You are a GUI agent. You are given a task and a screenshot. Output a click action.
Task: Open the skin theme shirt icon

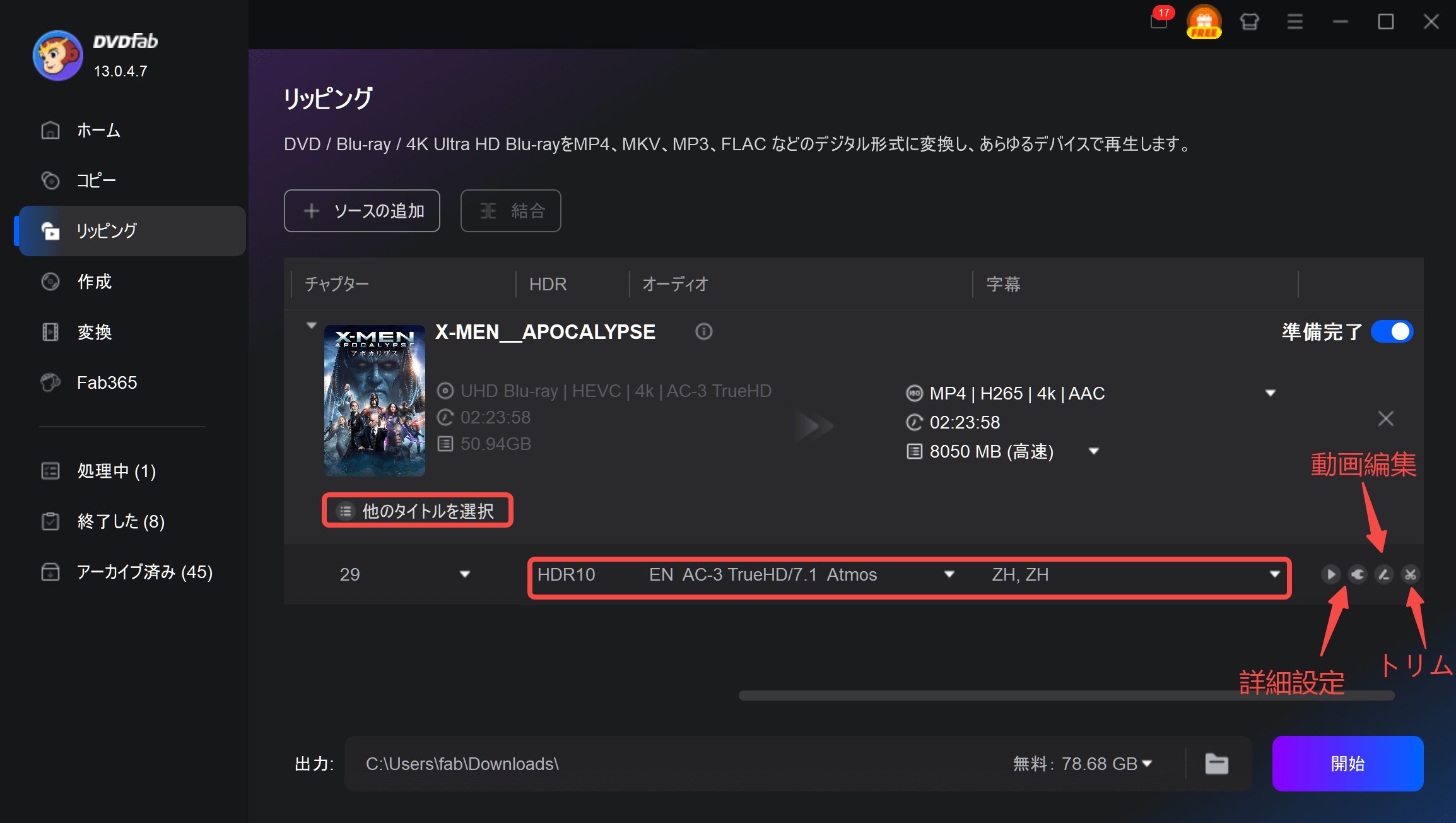[x=1249, y=22]
